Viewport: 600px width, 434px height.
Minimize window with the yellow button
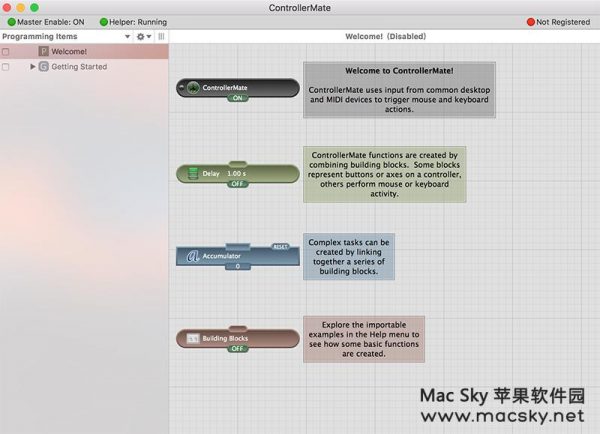(x=21, y=7)
